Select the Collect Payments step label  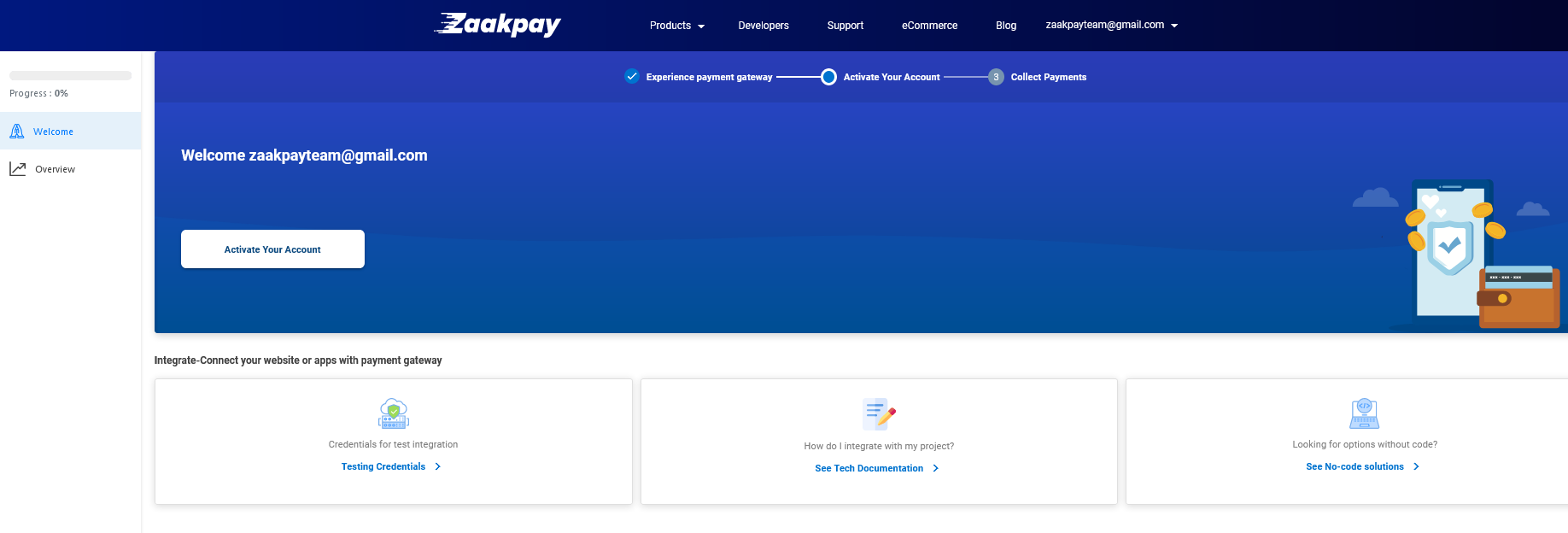pyautogui.click(x=1049, y=77)
